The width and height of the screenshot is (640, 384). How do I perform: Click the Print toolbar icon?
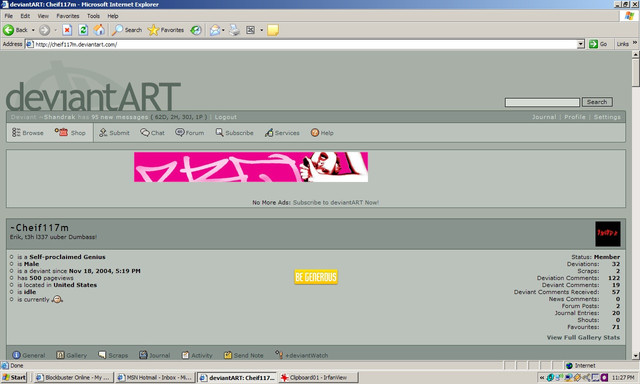[234, 30]
